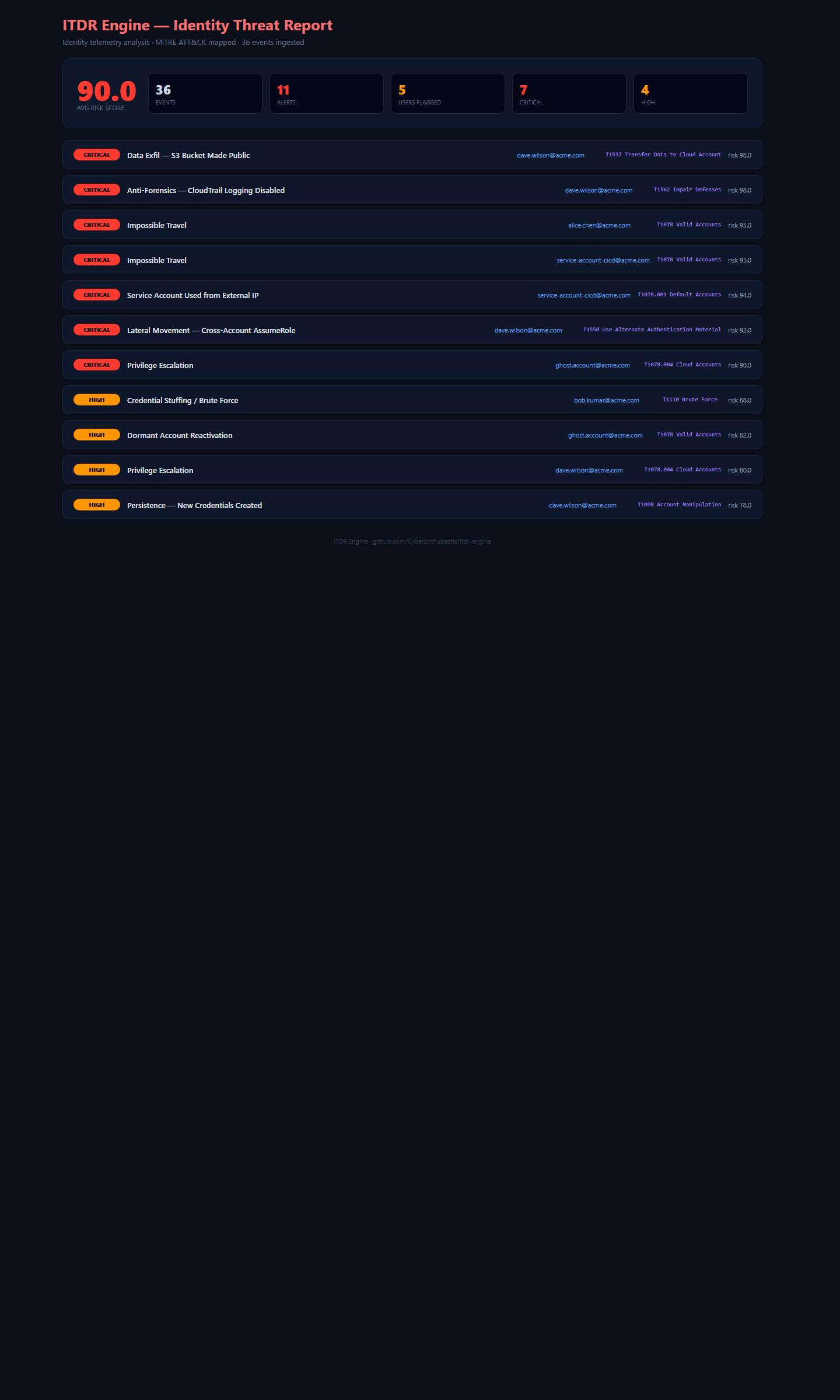Click alice.chen@acme.com user email
Screen dimensions: 840x1400
(x=599, y=226)
